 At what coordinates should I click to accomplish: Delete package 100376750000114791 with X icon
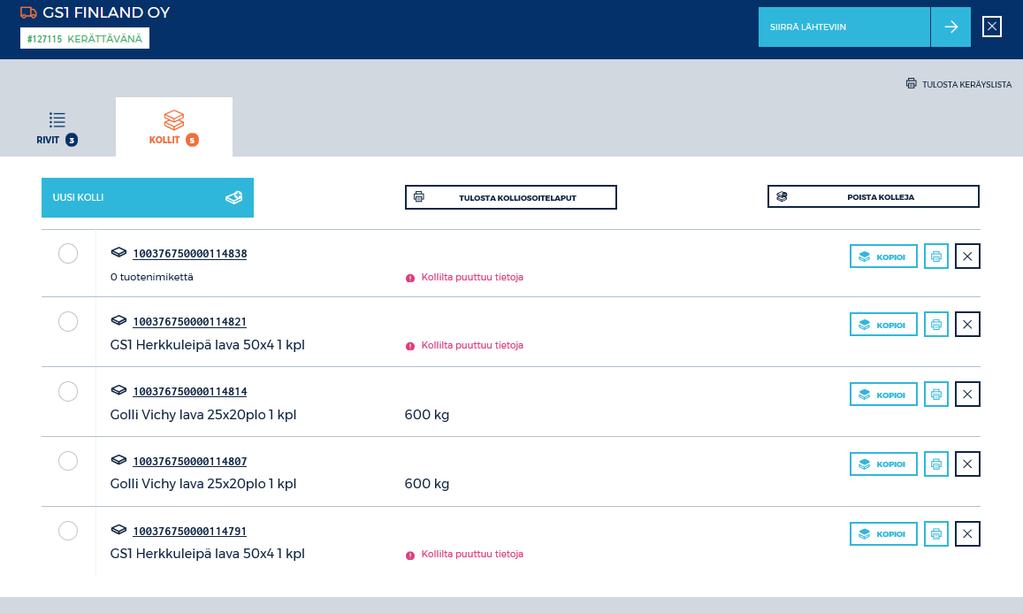tap(968, 533)
